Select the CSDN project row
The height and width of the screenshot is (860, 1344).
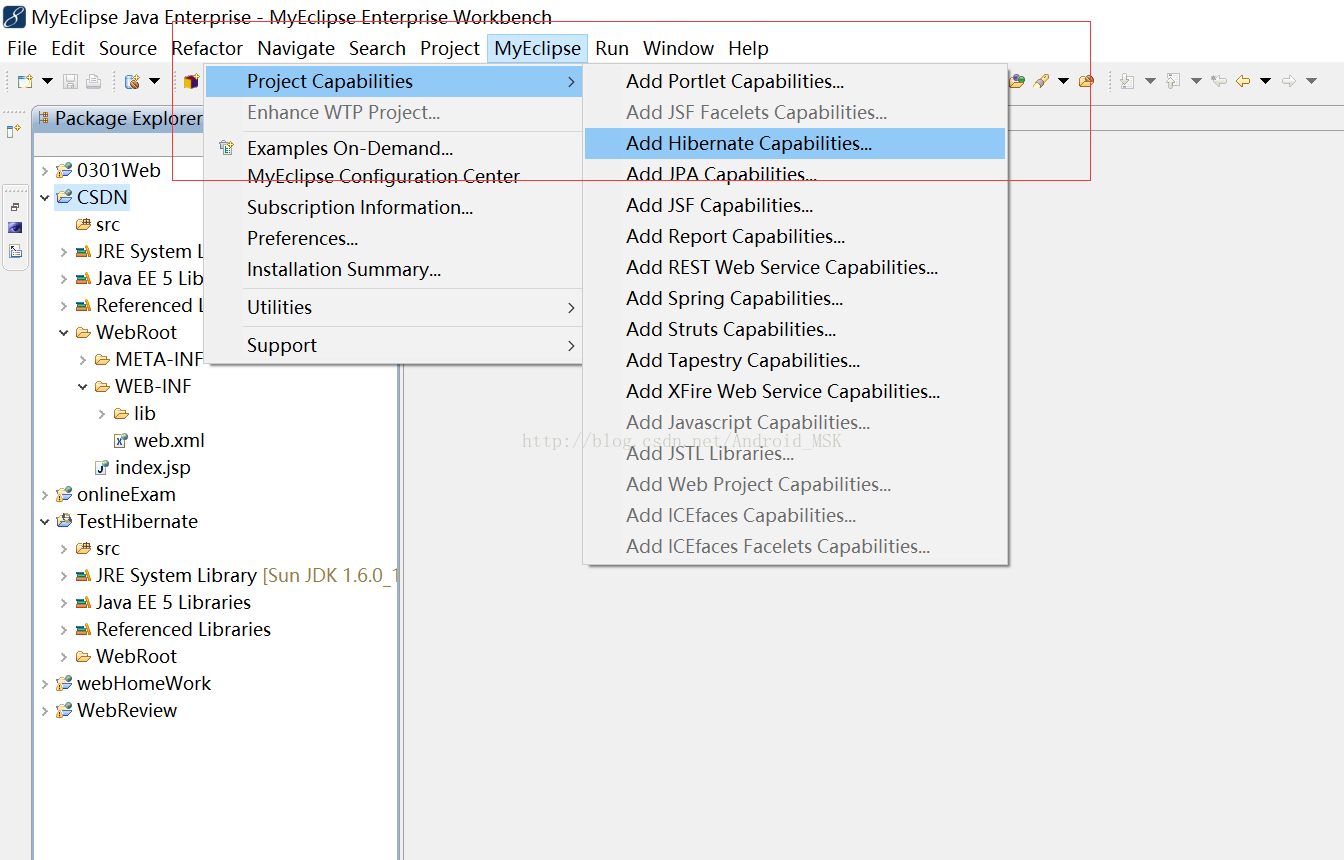point(92,197)
